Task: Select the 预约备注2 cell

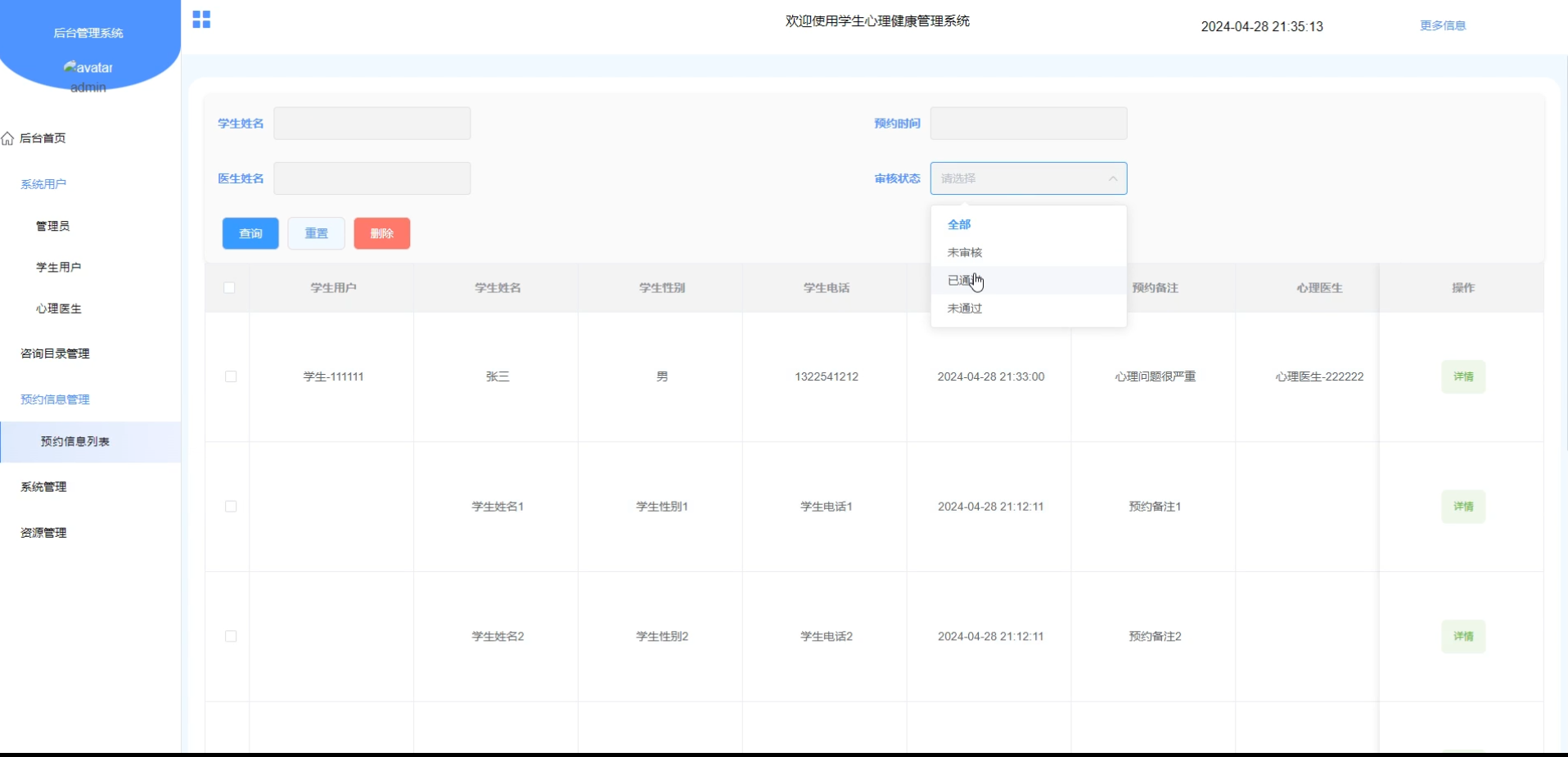Action: [1155, 637]
